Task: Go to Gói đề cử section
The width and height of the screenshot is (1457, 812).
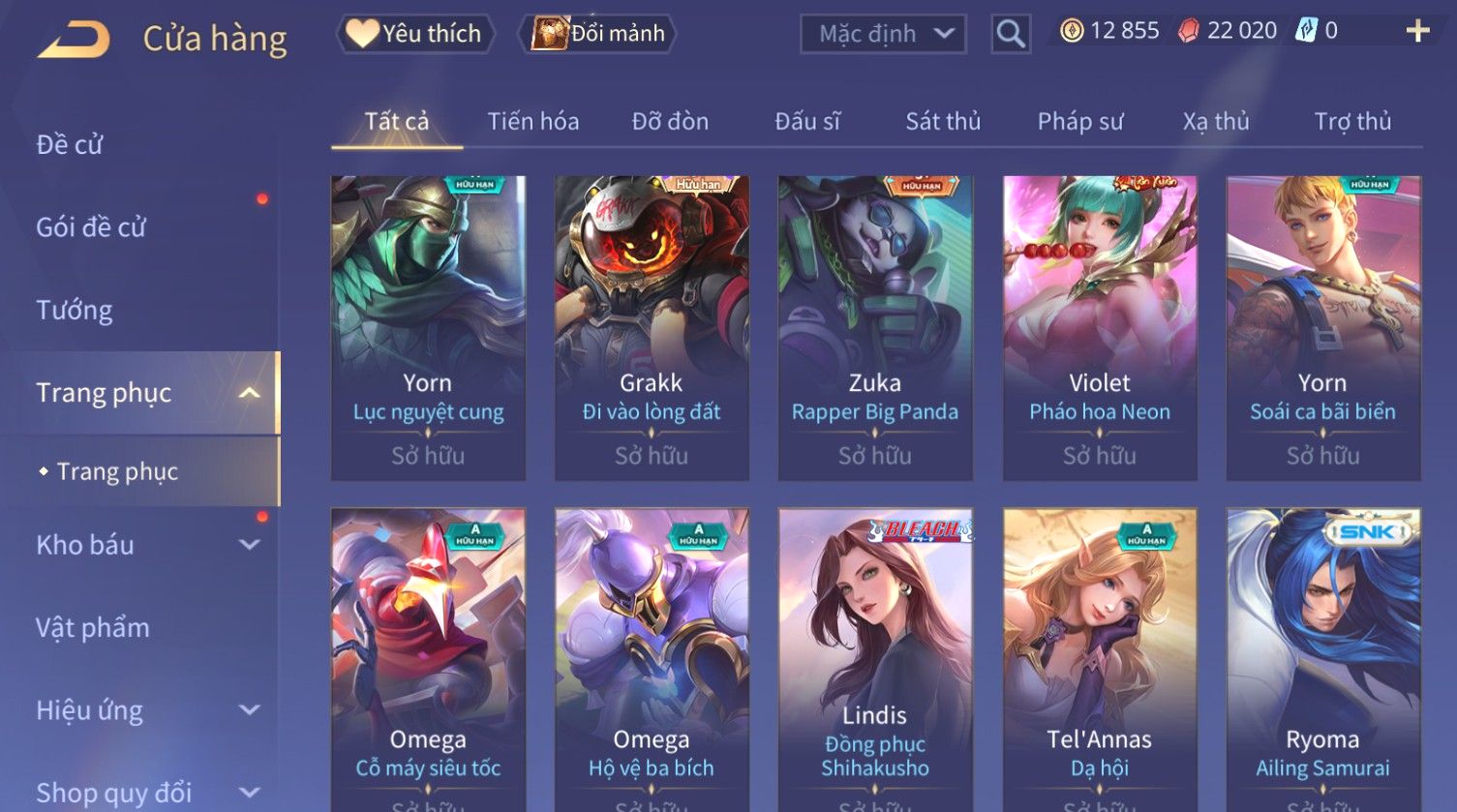Action: point(91,227)
